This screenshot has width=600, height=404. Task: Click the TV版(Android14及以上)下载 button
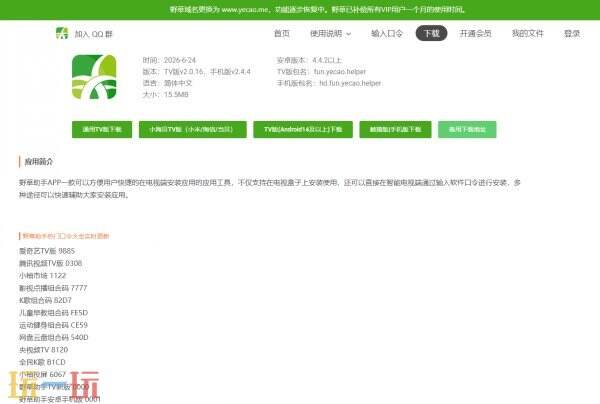pyautogui.click(x=303, y=129)
